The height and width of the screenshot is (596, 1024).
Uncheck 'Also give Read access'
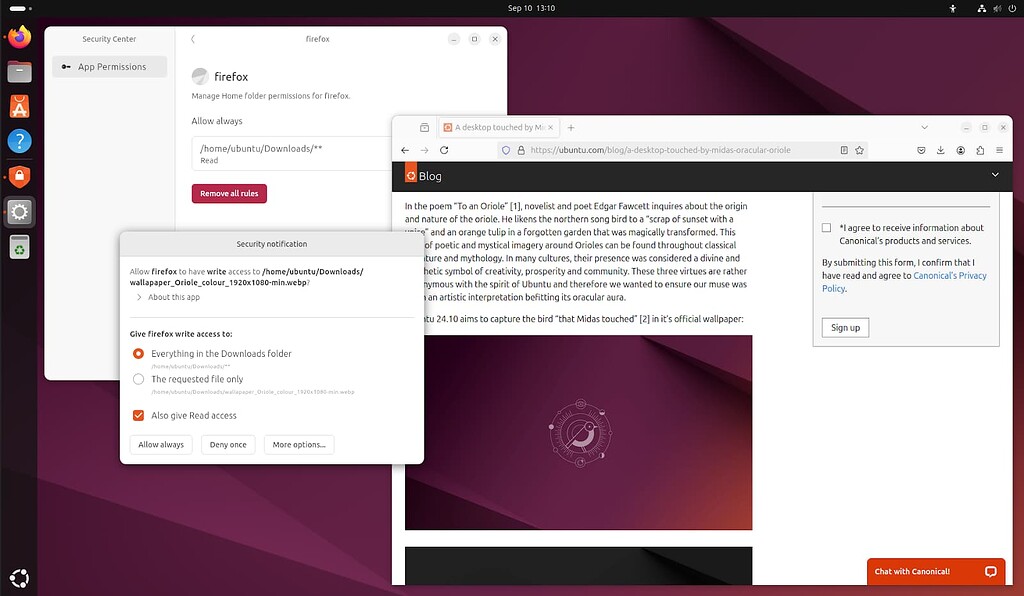point(138,415)
